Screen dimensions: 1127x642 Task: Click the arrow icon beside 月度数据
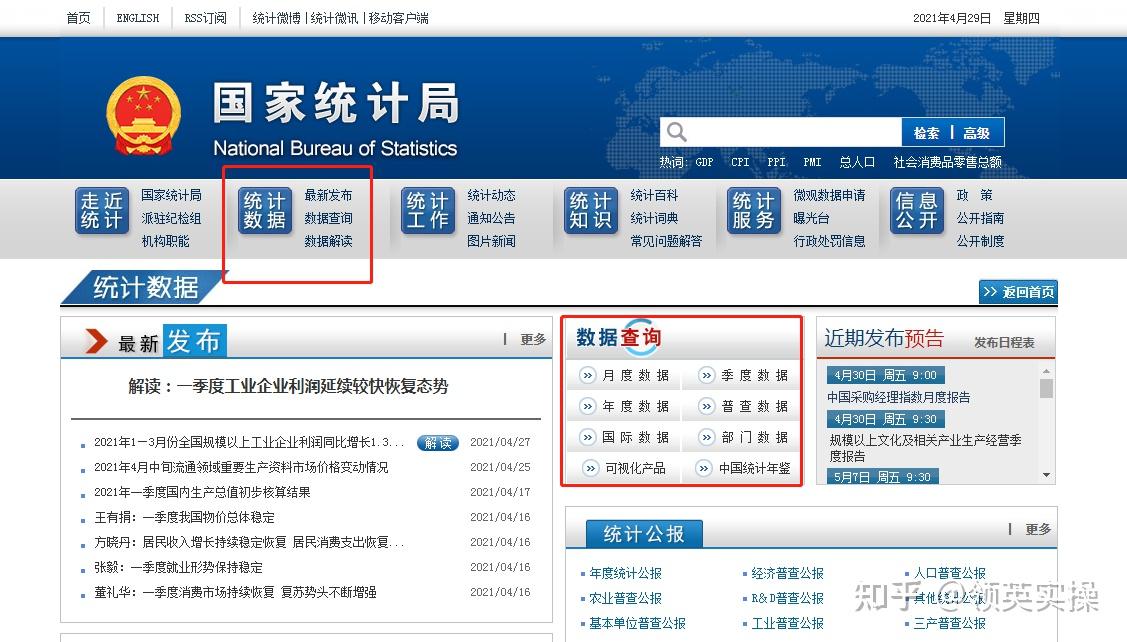[x=588, y=375]
